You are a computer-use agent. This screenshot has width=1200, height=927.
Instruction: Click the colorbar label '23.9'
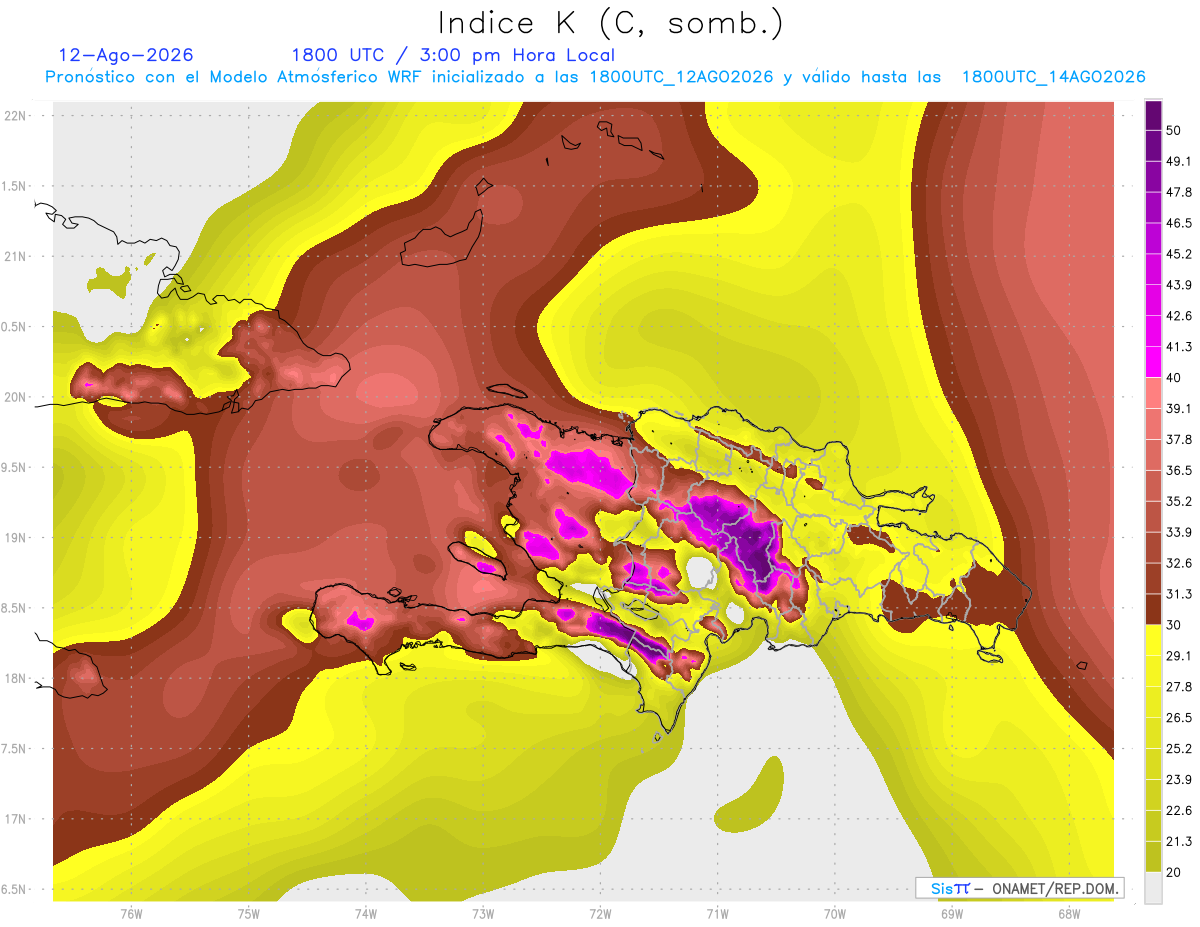[x=1179, y=779]
